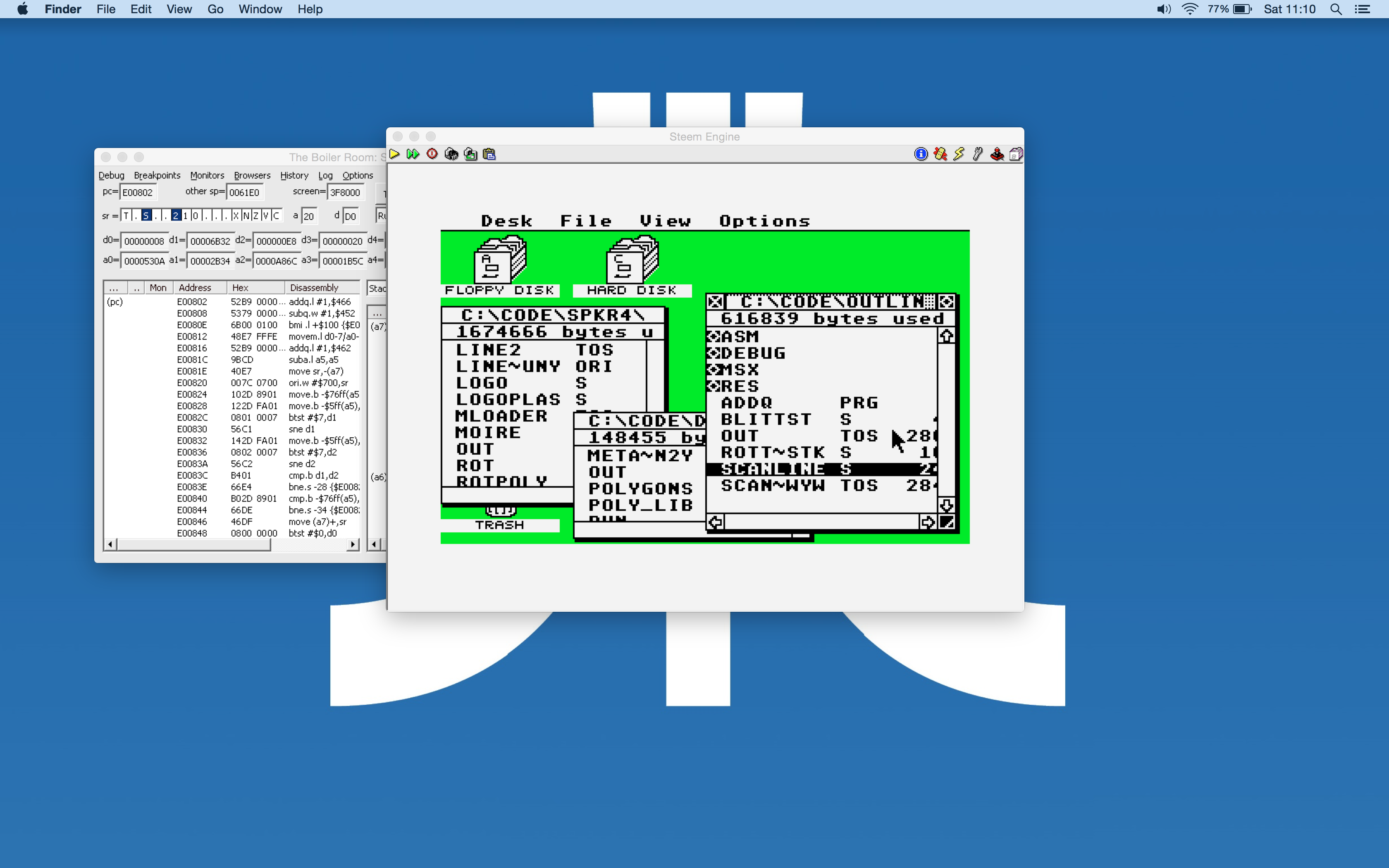
Task: Toggle the S supervisor bit in sr
Action: [x=146, y=215]
